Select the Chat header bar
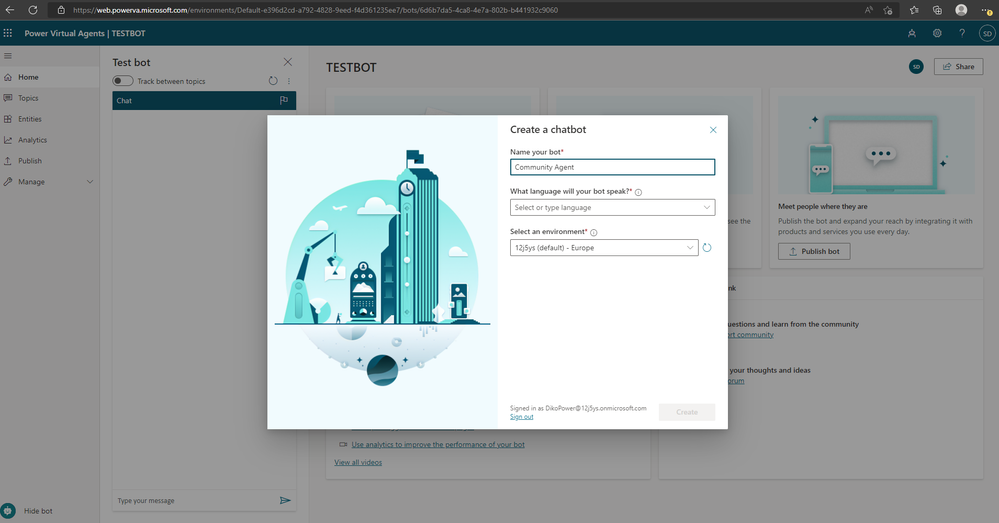 point(204,100)
